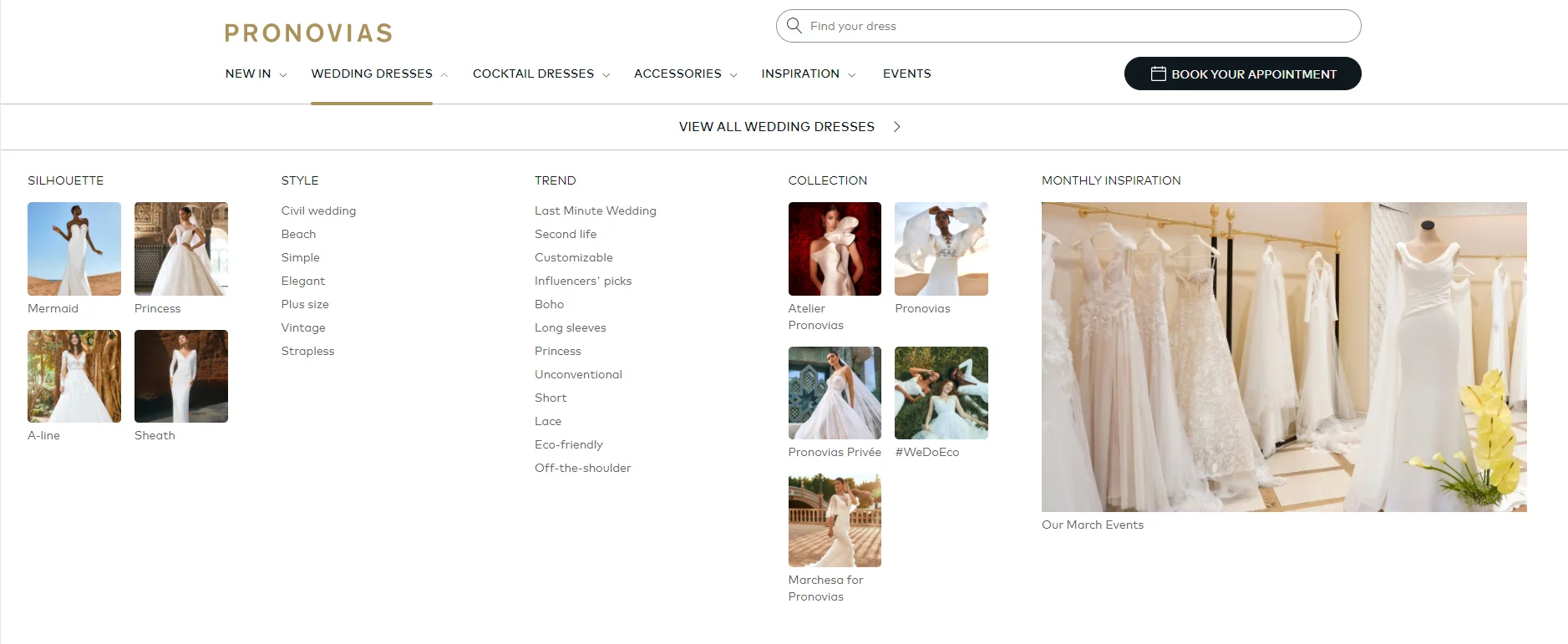Open the Accessories dropdown menu
The height and width of the screenshot is (644, 1568).
tap(685, 74)
